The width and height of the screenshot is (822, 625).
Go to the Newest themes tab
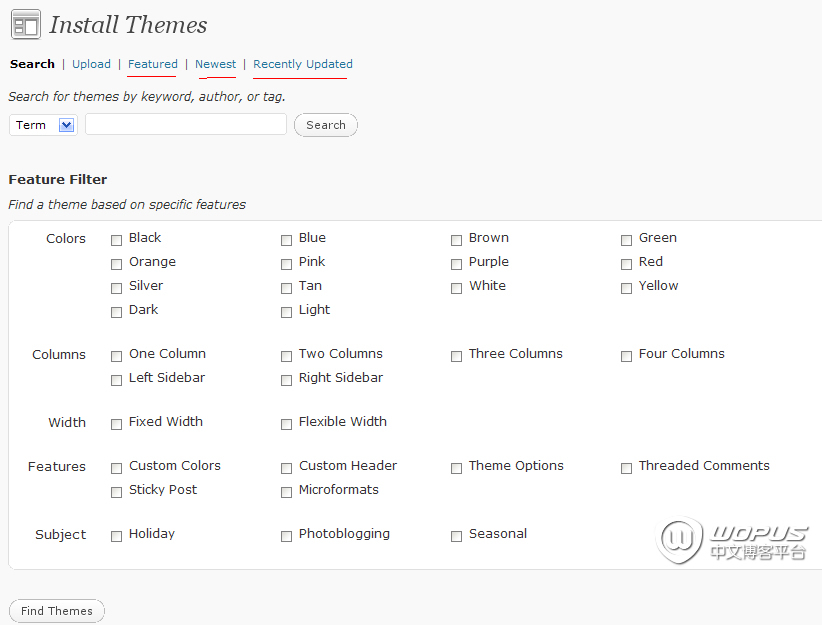[216, 64]
